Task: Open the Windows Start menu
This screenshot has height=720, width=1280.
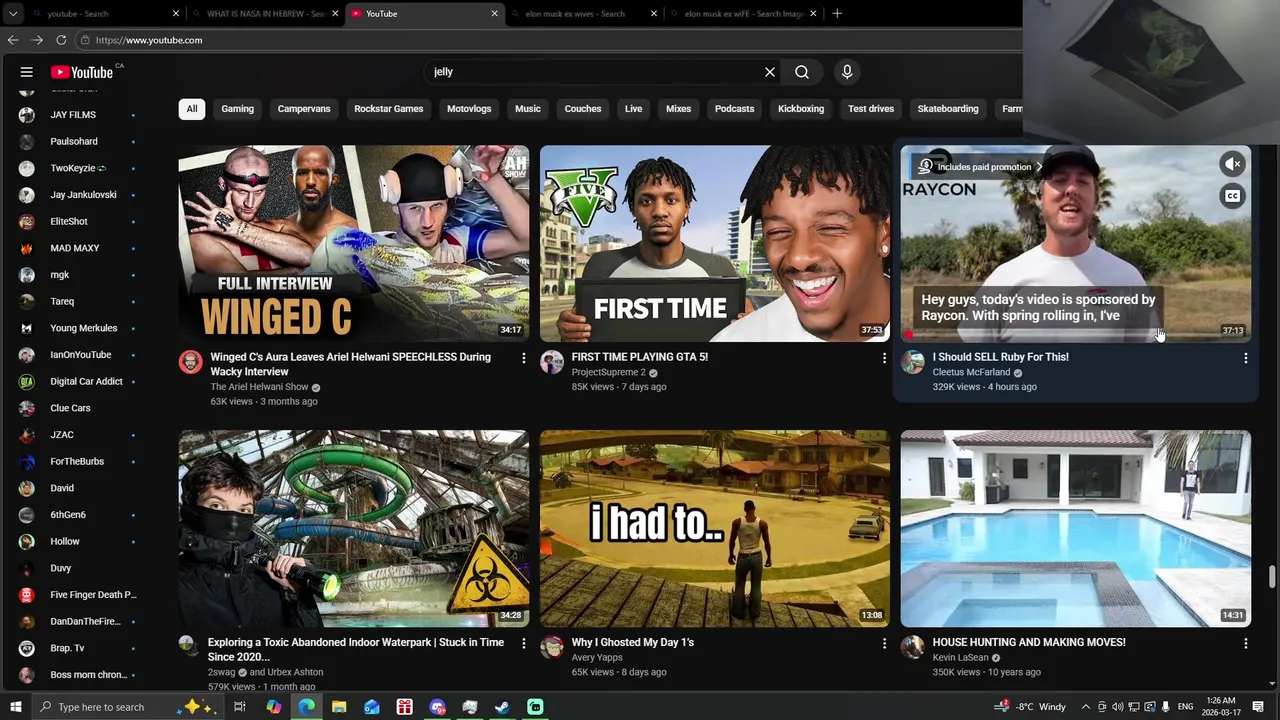Action: (15, 707)
